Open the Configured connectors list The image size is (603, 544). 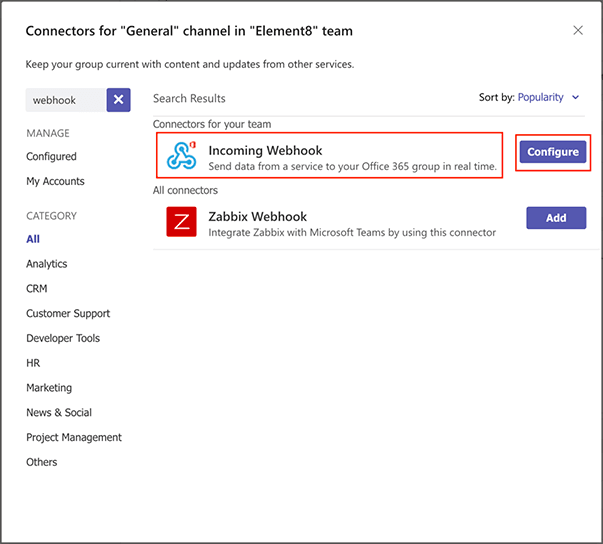click(51, 156)
